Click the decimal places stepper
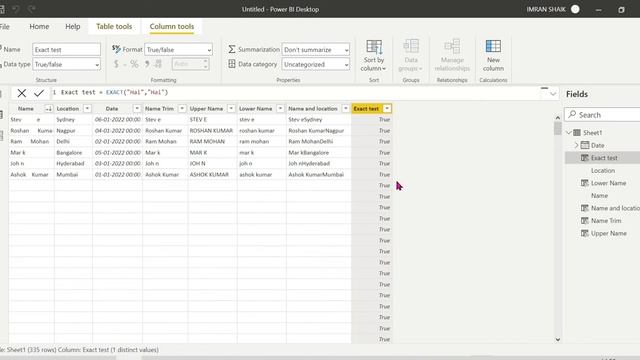The width and height of the screenshot is (640, 360). click(x=205, y=64)
